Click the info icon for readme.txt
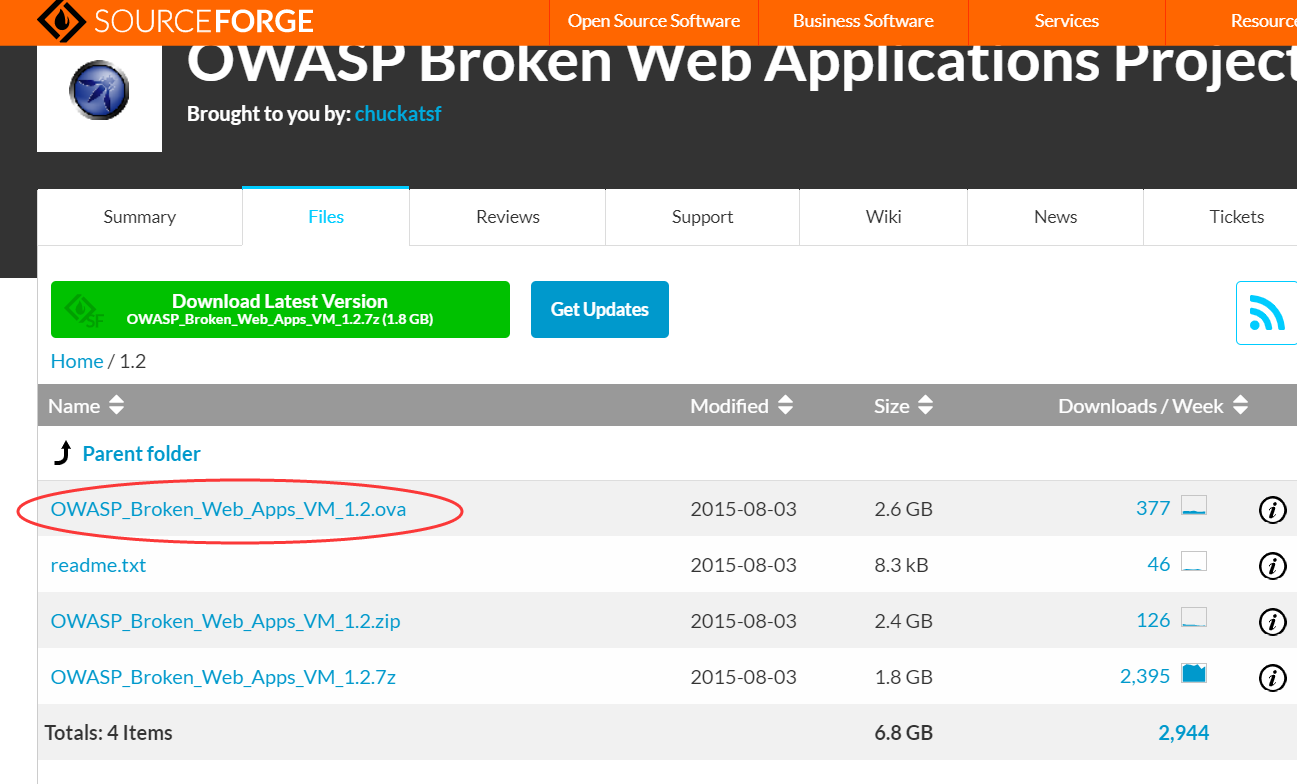This screenshot has width=1297, height=784. click(x=1272, y=566)
